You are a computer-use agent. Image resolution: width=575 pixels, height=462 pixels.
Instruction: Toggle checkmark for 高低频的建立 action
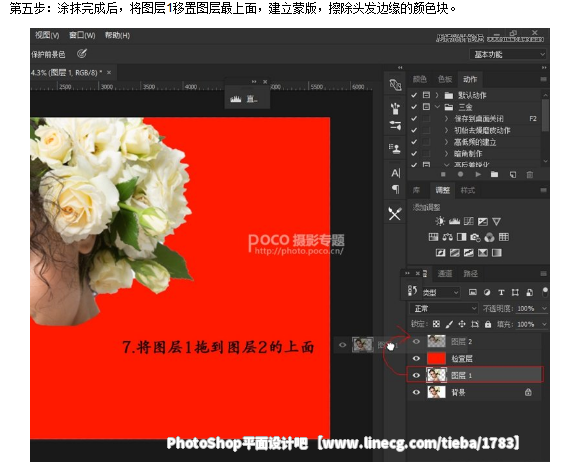tap(414, 142)
